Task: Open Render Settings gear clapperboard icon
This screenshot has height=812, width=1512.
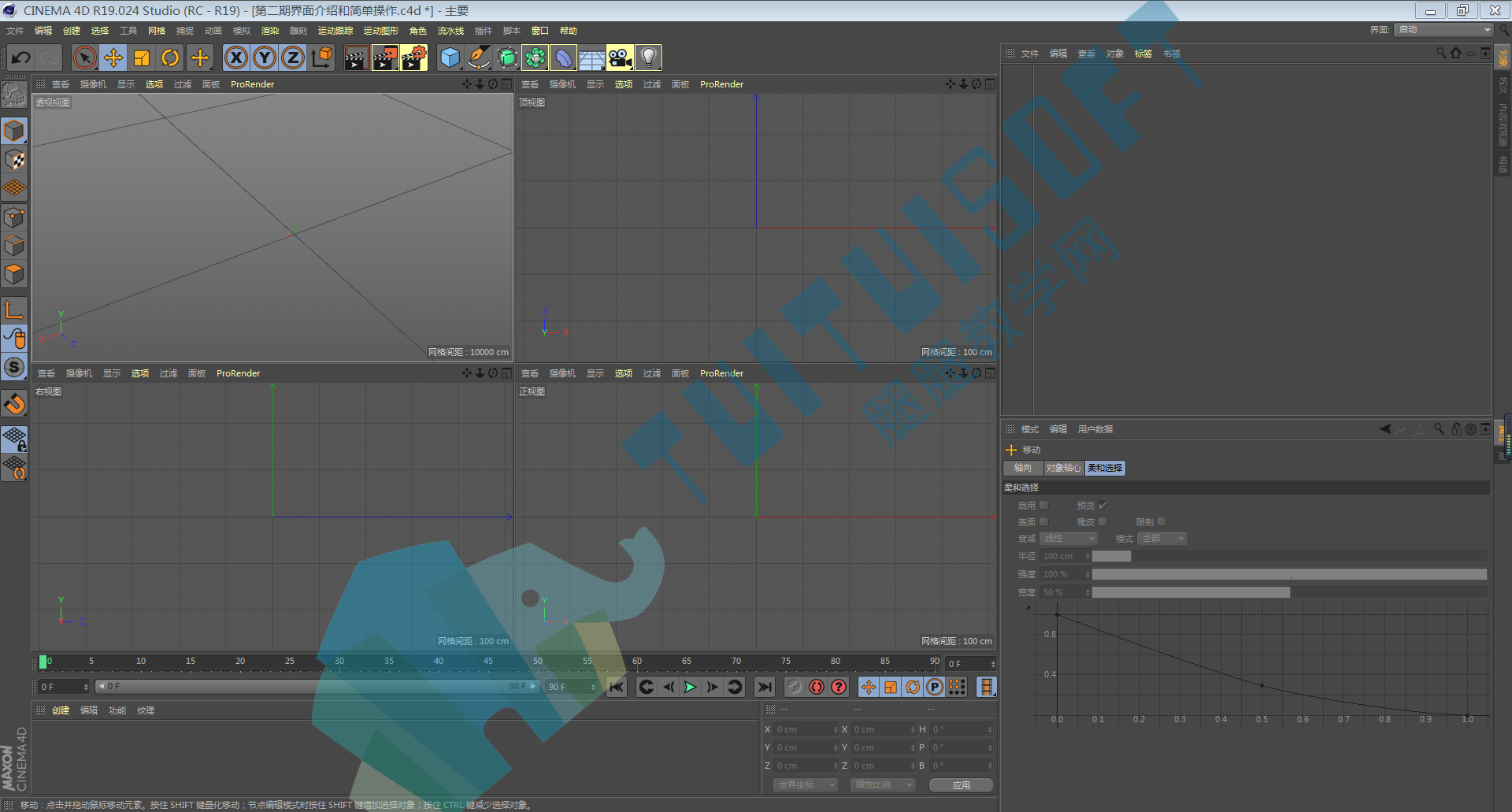Action: [413, 57]
